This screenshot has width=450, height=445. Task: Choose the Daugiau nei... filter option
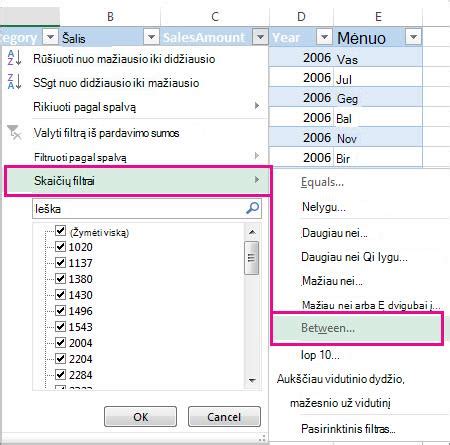pos(334,233)
